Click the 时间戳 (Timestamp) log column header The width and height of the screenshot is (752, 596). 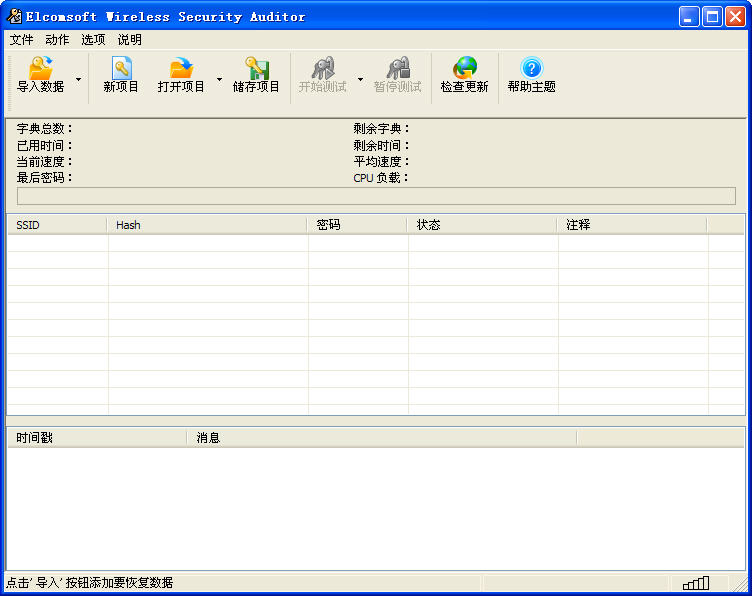pos(96,437)
